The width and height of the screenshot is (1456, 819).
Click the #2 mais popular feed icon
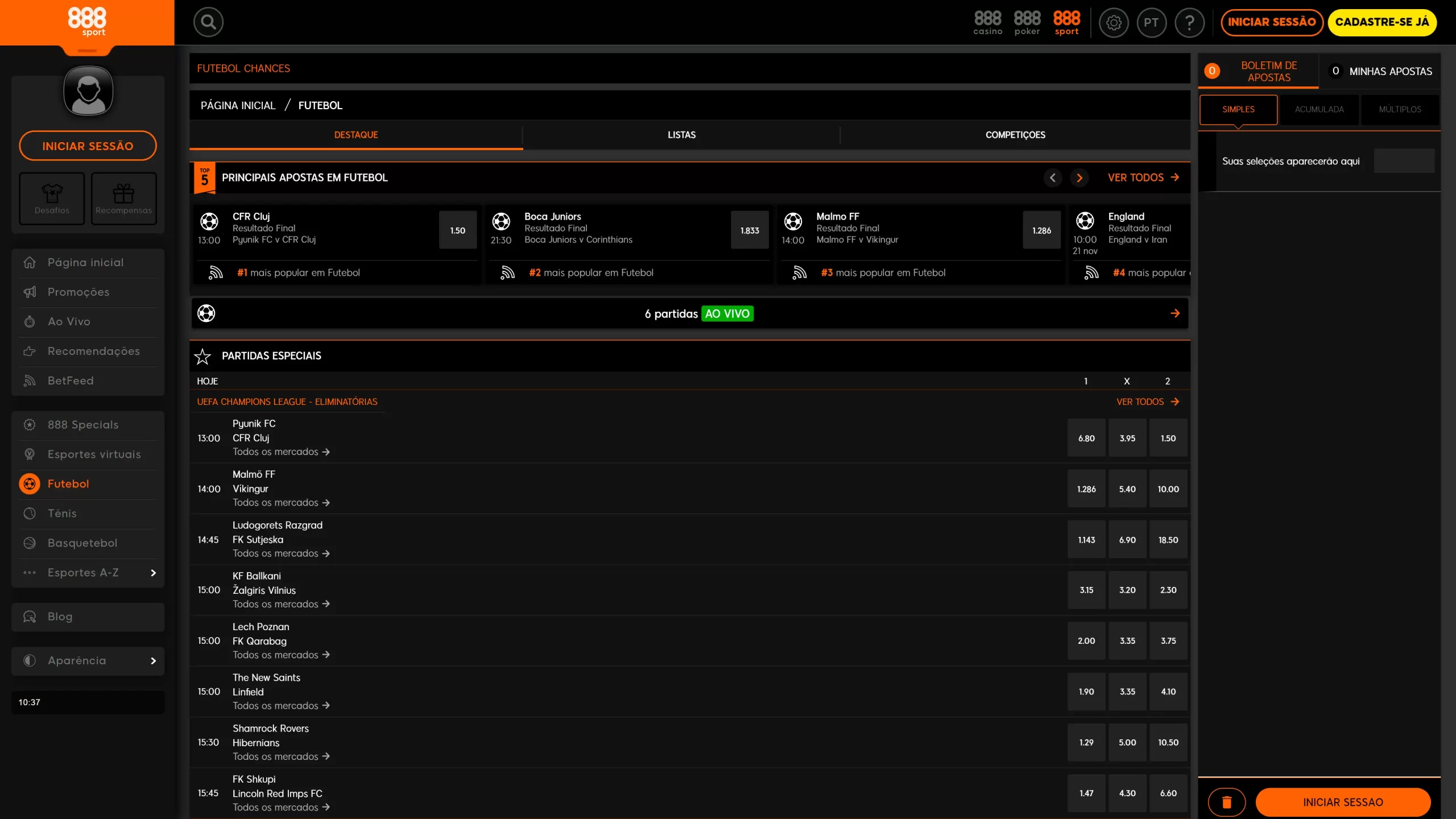507,273
